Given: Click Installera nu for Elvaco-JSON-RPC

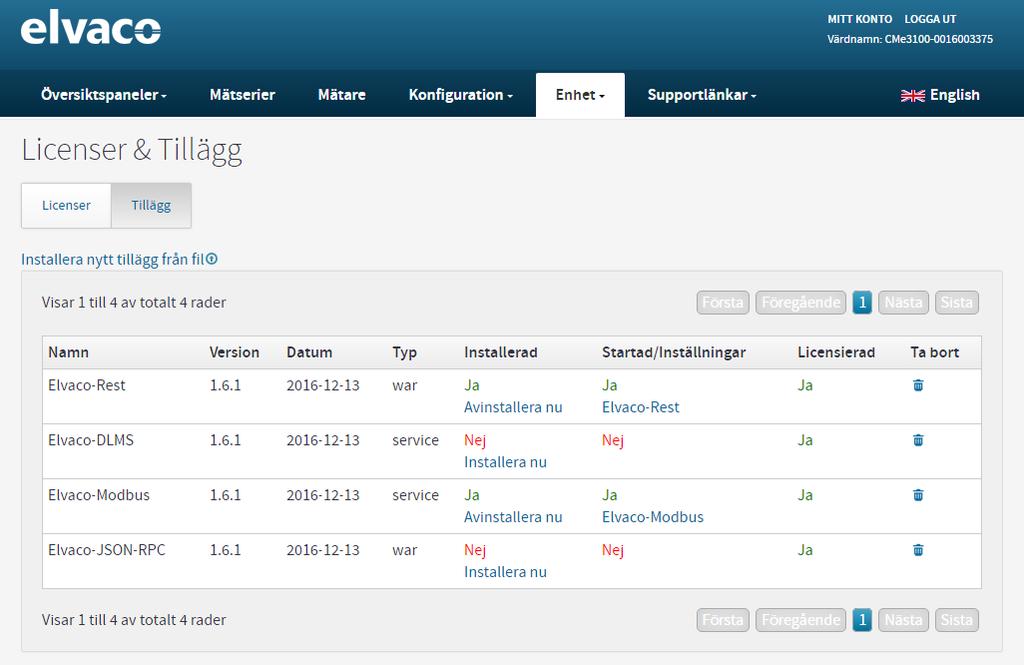Looking at the screenshot, I should tap(505, 572).
